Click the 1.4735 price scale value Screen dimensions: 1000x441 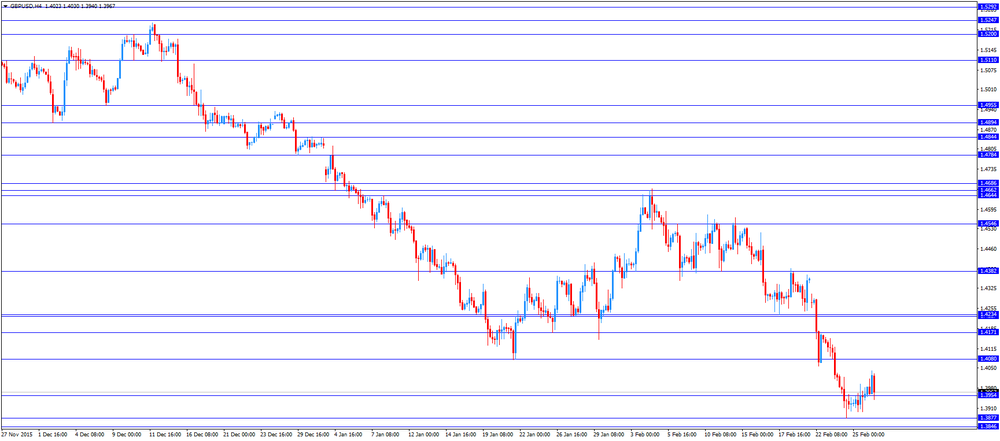989,169
